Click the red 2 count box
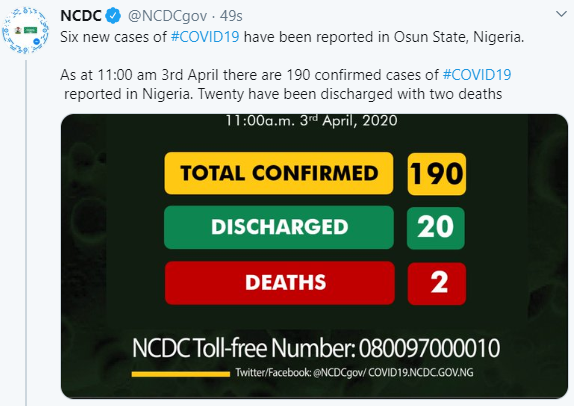This screenshot has height=406, width=574. 437,284
